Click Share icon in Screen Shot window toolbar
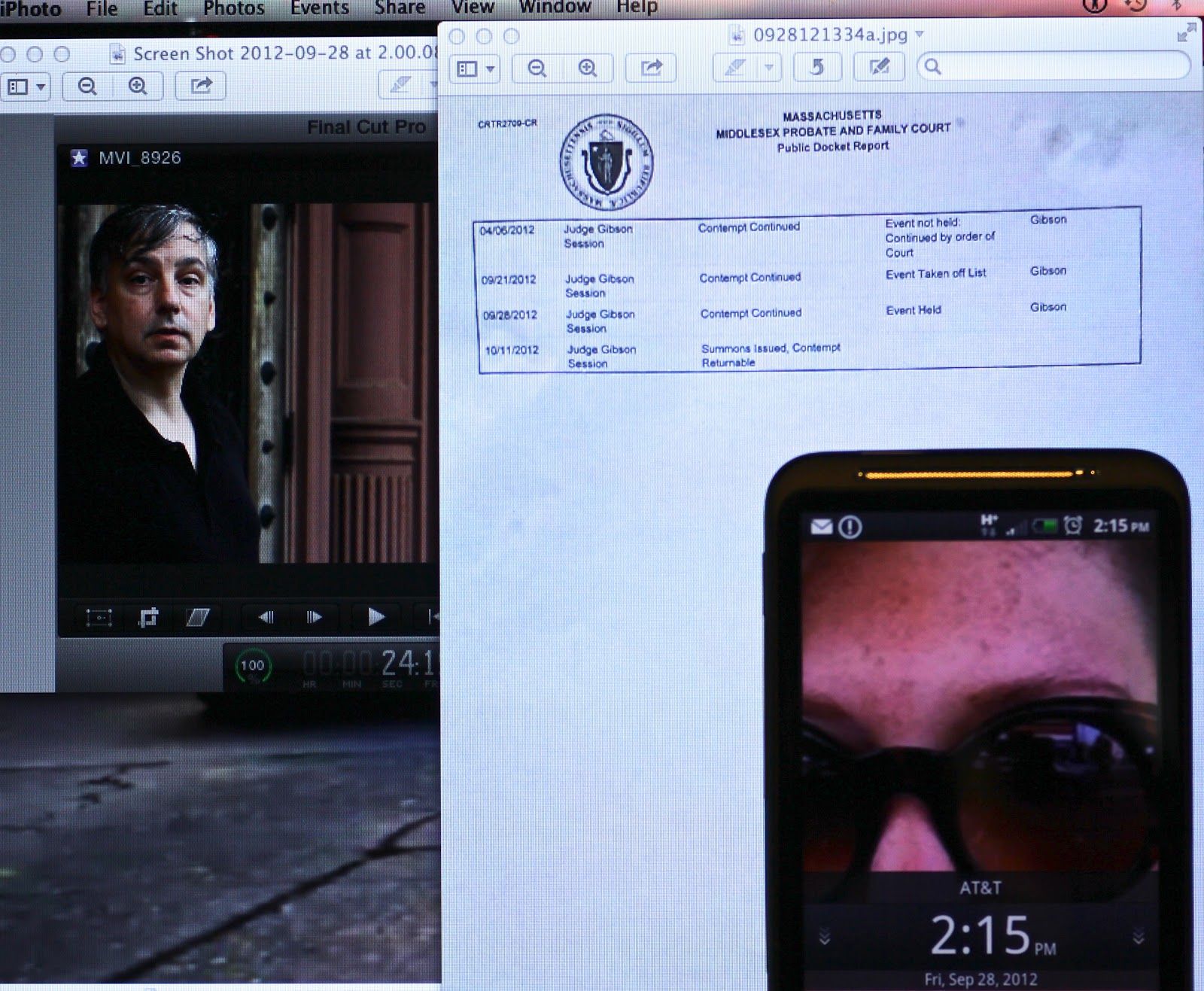 (x=200, y=87)
